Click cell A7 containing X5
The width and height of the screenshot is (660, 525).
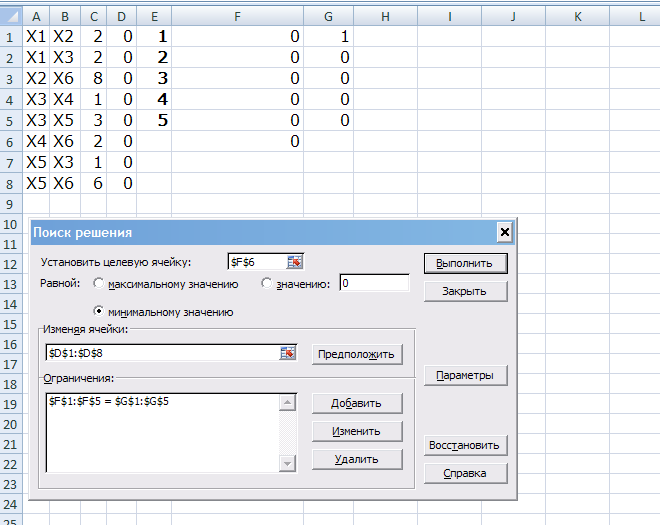pyautogui.click(x=36, y=162)
